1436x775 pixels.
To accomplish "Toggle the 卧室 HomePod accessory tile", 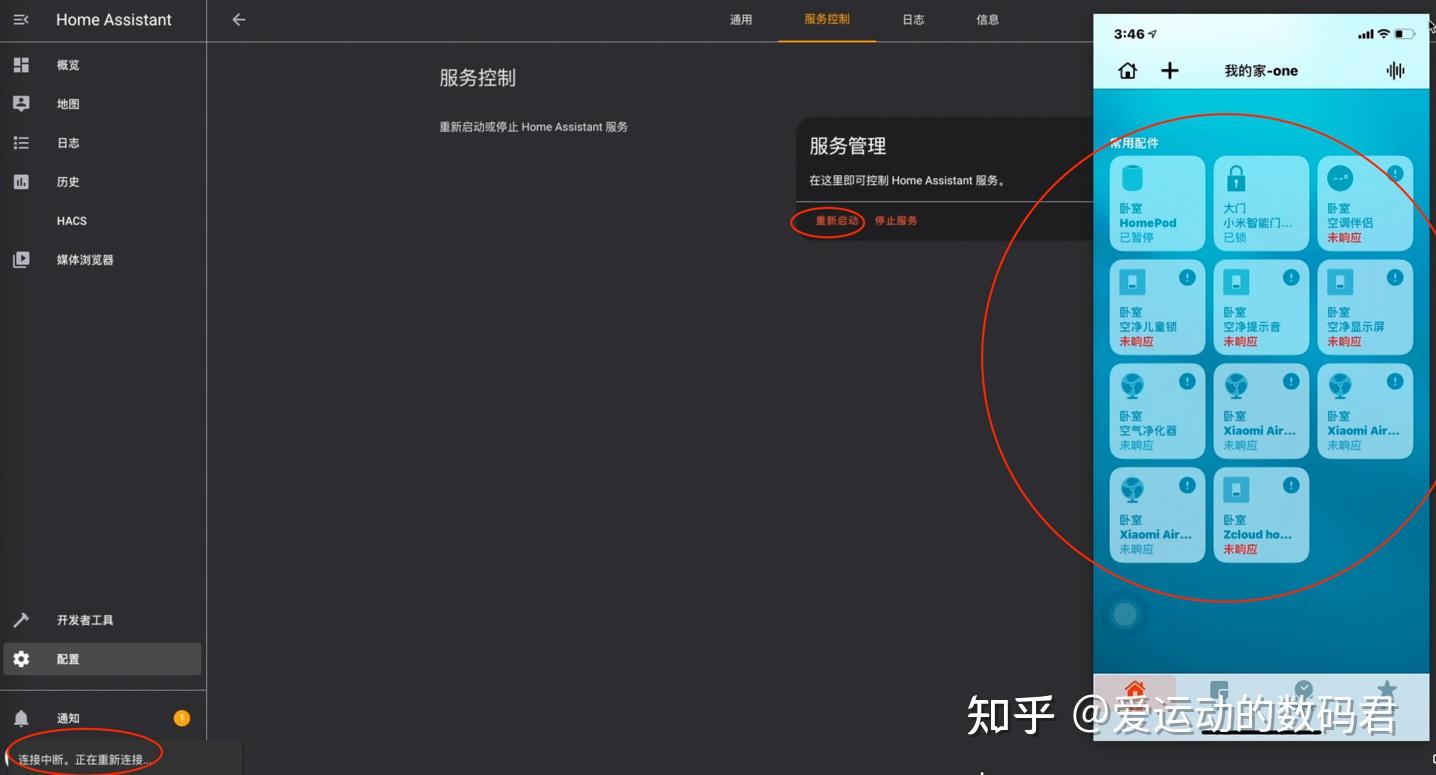I will tap(1157, 200).
